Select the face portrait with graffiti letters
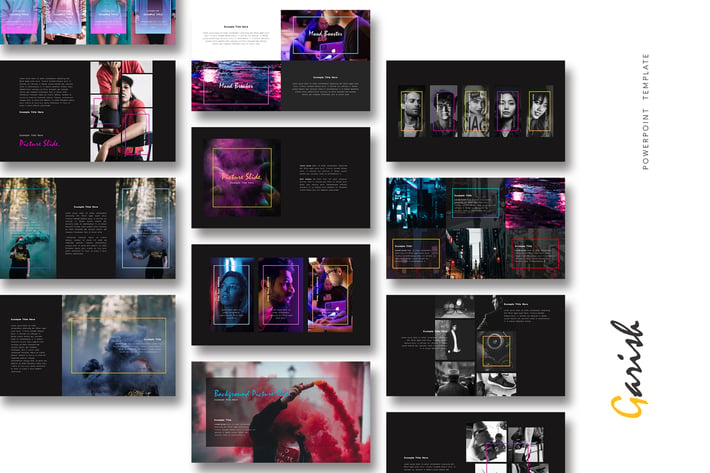The height and width of the screenshot is (473, 710). (475, 111)
